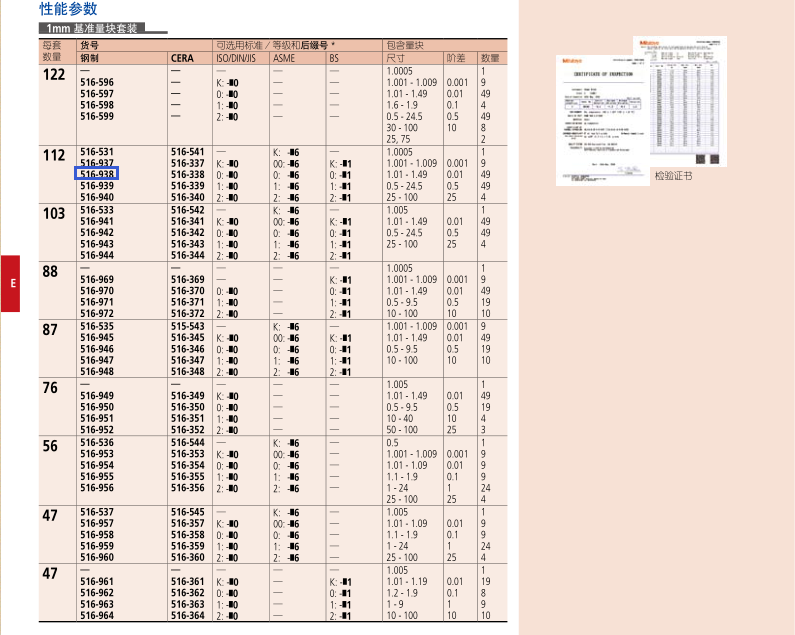The width and height of the screenshot is (795, 635).
Task: Click the ASME column header
Action: click(284, 58)
